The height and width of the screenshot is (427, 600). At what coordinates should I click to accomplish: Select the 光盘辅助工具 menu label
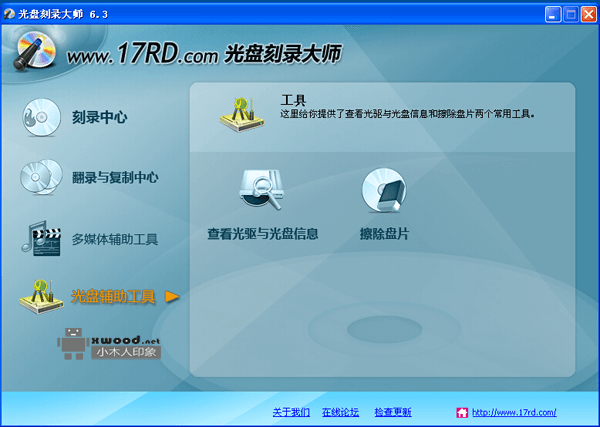click(x=113, y=297)
